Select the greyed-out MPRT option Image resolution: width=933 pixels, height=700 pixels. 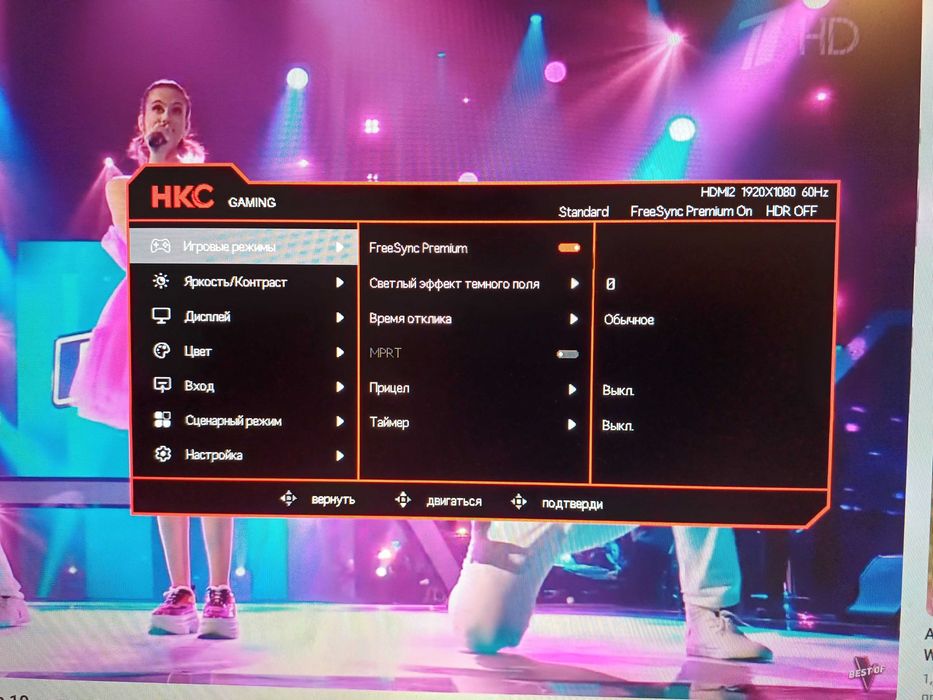pyautogui.click(x=385, y=353)
